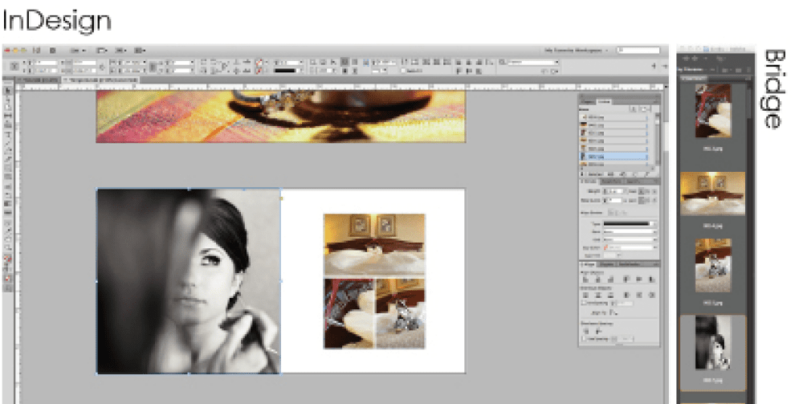Switch to the Pages panel tab
This screenshot has height=404, width=803.
tap(588, 102)
